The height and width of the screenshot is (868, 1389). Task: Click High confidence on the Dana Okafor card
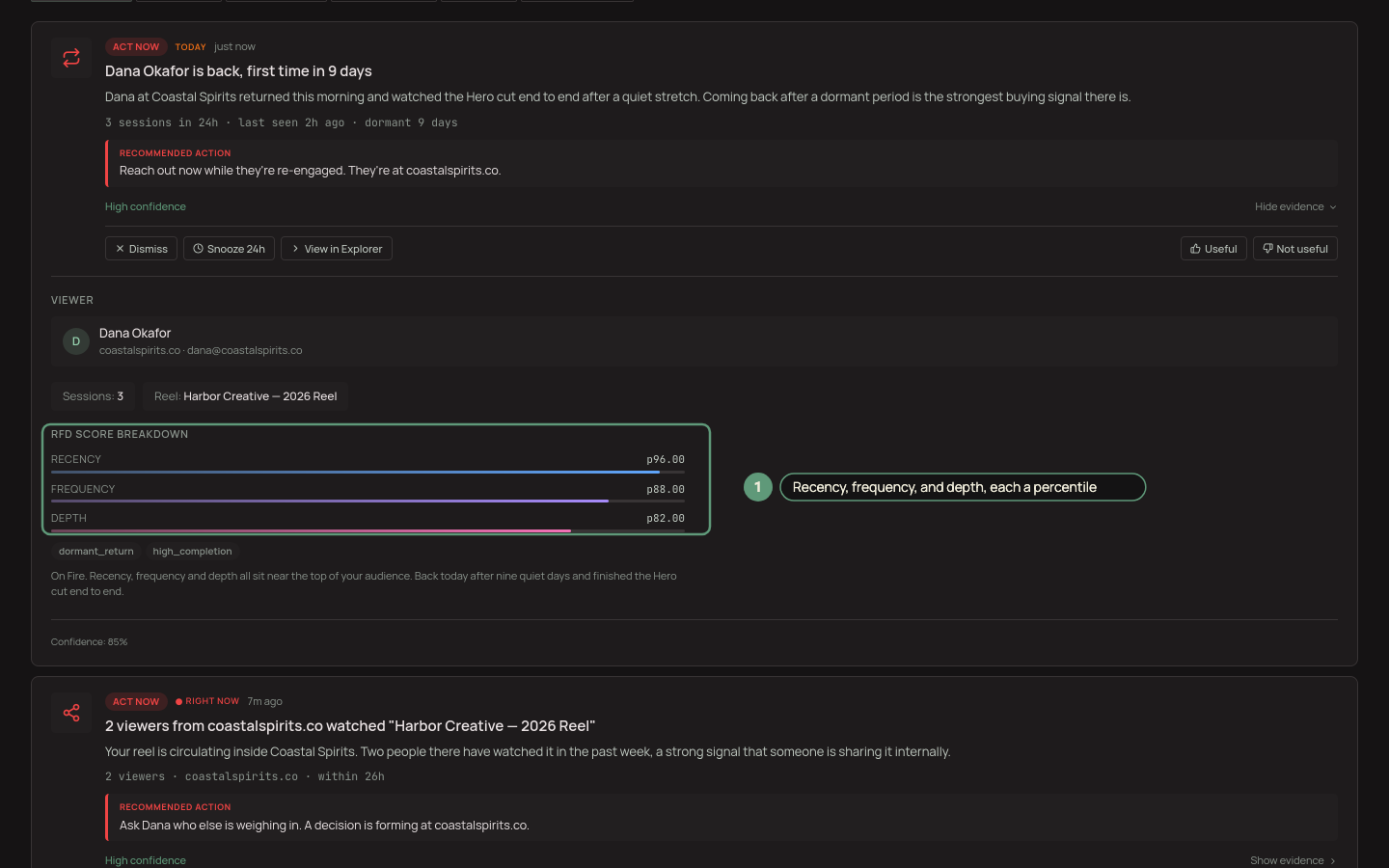146,206
